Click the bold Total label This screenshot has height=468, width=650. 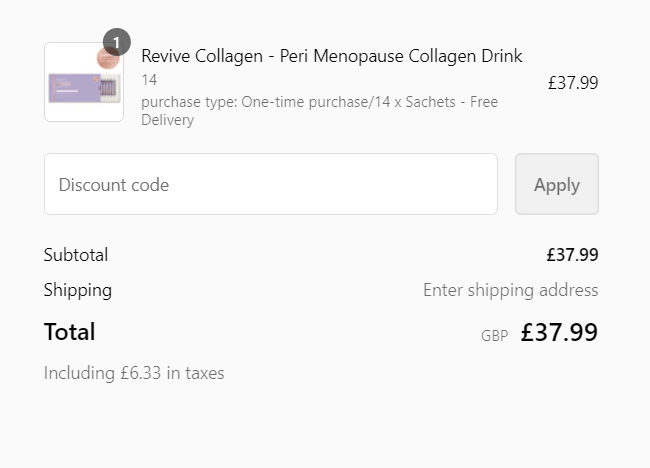pos(70,332)
